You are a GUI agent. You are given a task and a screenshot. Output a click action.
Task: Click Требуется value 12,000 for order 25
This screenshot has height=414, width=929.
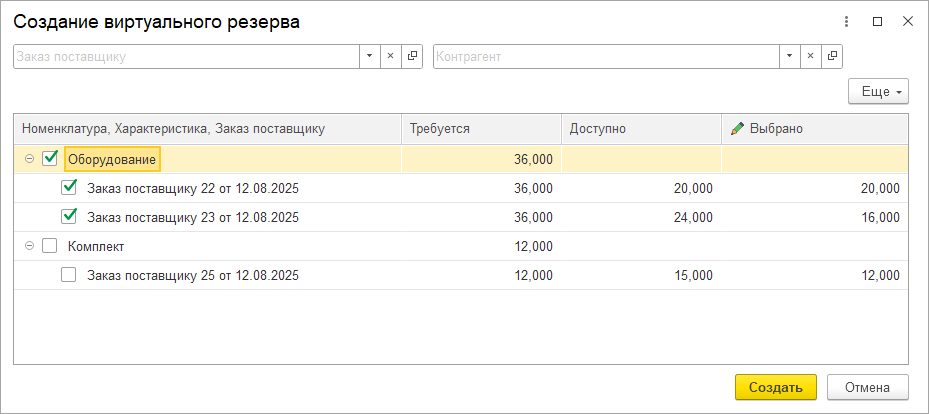tap(533, 275)
